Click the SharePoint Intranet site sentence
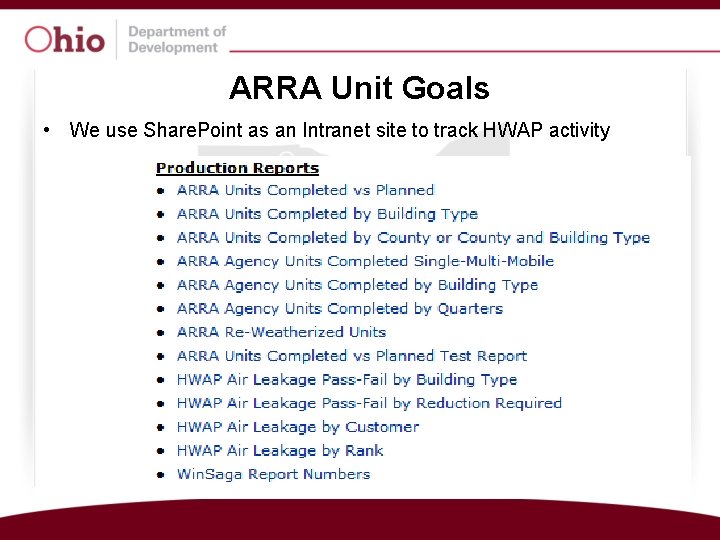The width and height of the screenshot is (720, 540). [339, 130]
